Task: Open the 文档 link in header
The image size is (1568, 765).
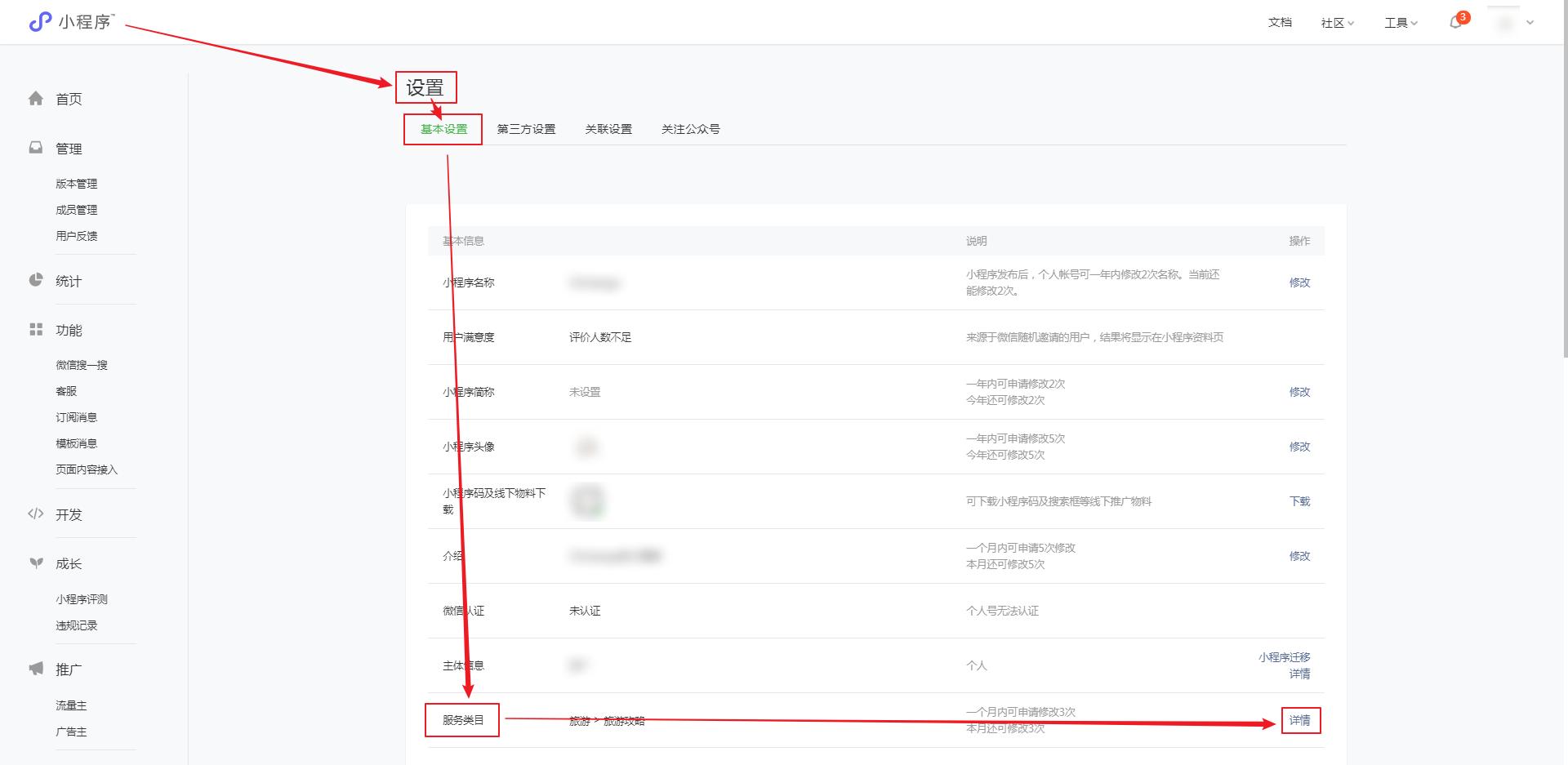Action: pyautogui.click(x=1280, y=23)
